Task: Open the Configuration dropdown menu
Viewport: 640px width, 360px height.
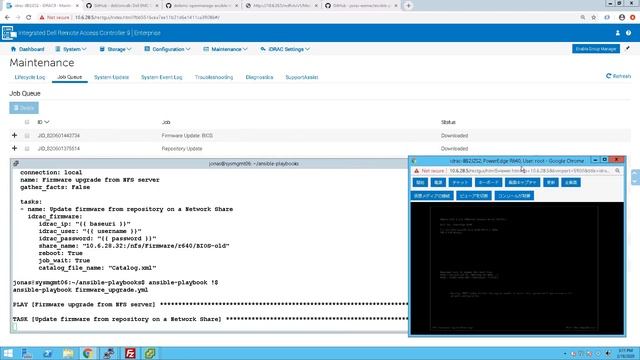Action: pos(167,49)
